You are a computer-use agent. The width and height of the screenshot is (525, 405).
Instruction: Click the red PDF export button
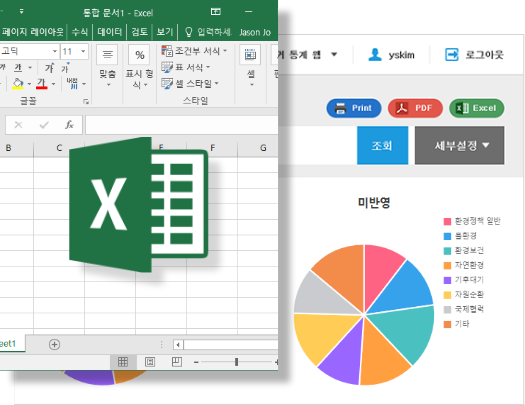tap(415, 108)
